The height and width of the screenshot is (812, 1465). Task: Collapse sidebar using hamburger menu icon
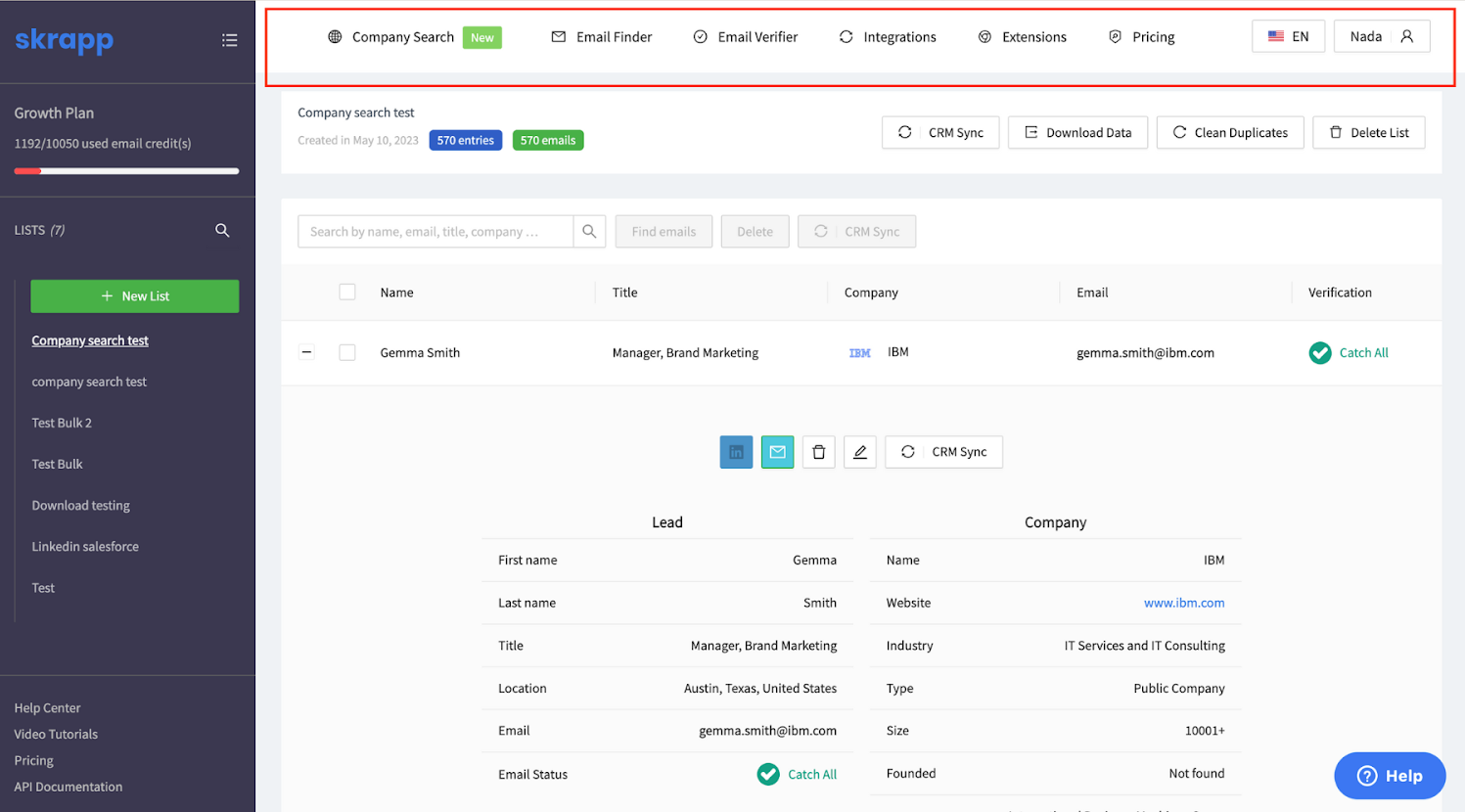pyautogui.click(x=230, y=40)
